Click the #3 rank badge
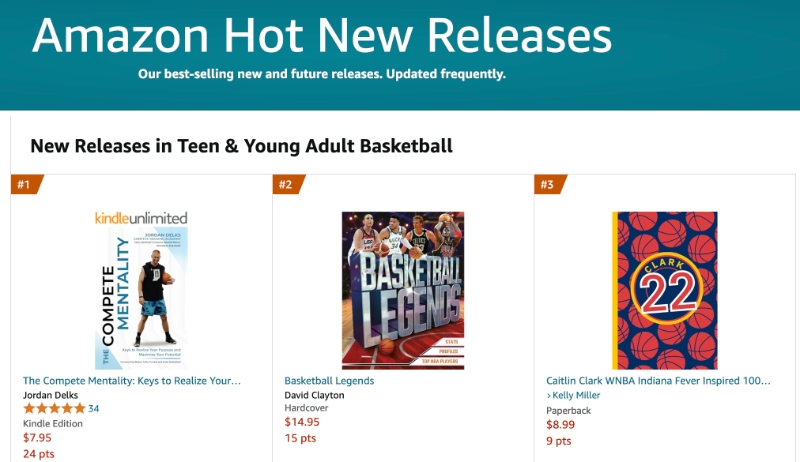This screenshot has width=800, height=462. coord(551,184)
